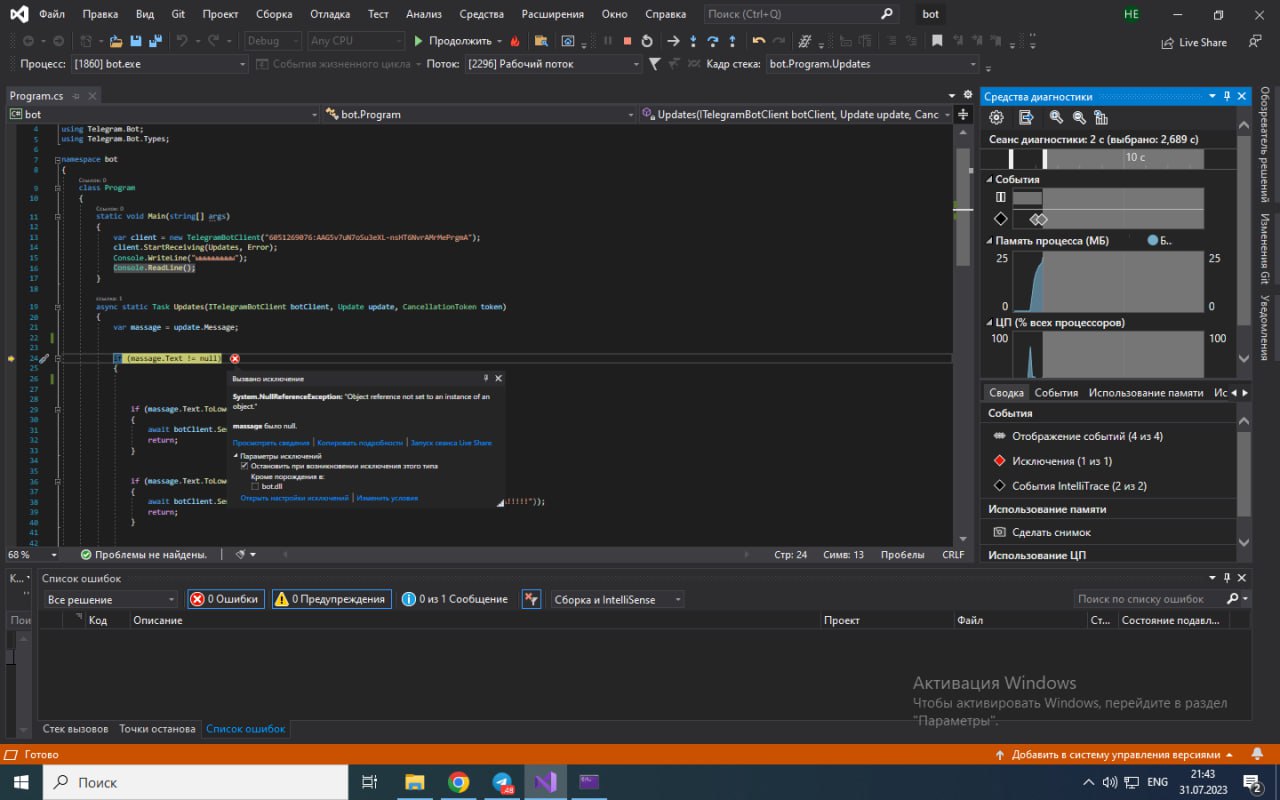Screen dimensions: 1280x800
Task: Check the bot.dll exception checkbox
Action: point(255,486)
